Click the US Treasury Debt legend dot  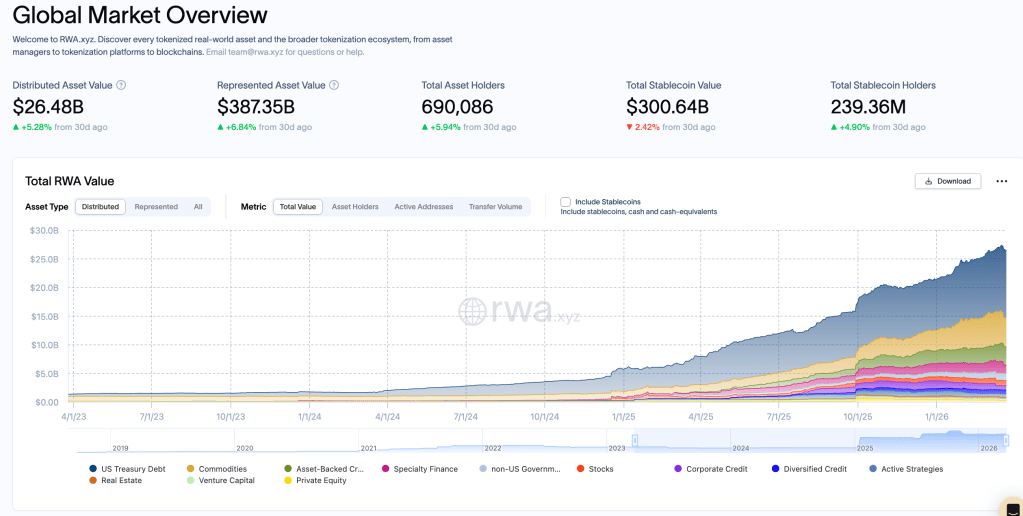pos(93,468)
